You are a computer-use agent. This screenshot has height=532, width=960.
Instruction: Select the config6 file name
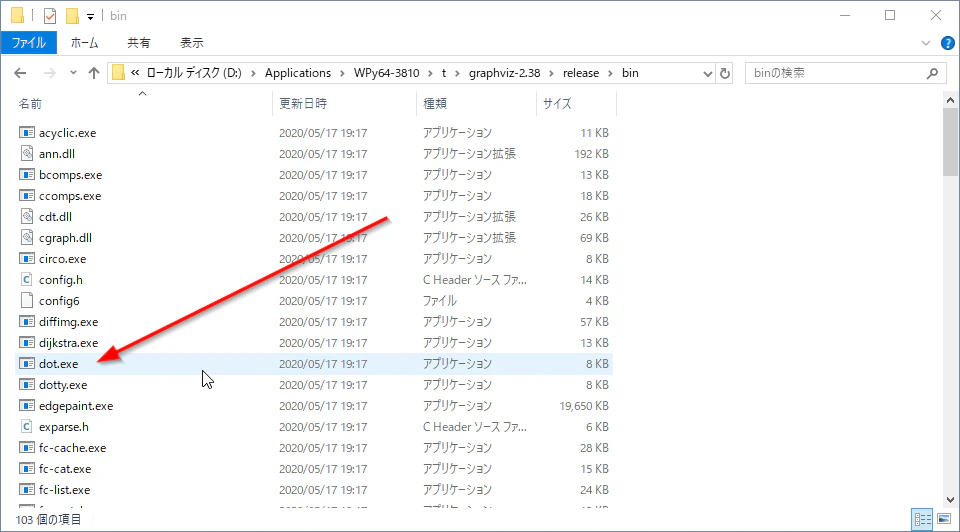(x=59, y=301)
